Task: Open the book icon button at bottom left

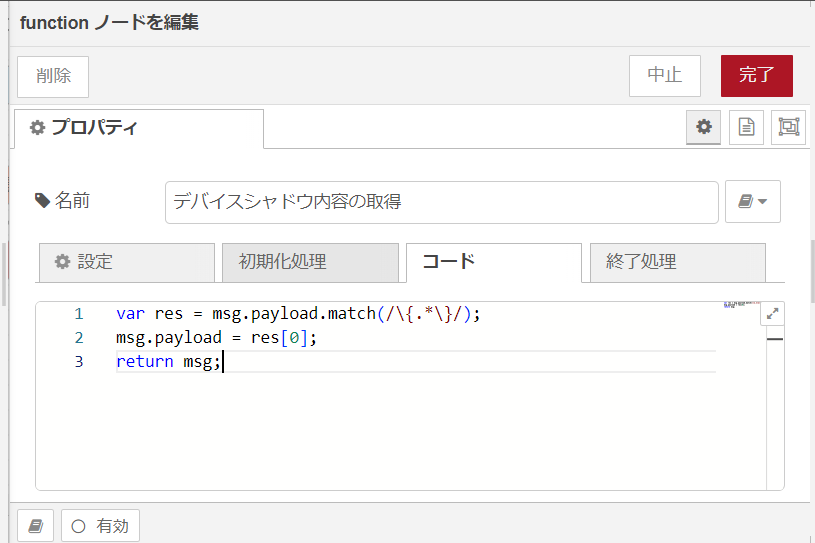Action: [x=35, y=526]
